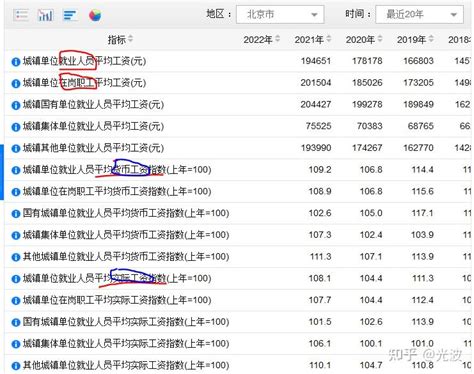Open info icon for 其他城镇单位就业人员平均货币工资指数
This screenshot has height=374, width=474.
16,257
